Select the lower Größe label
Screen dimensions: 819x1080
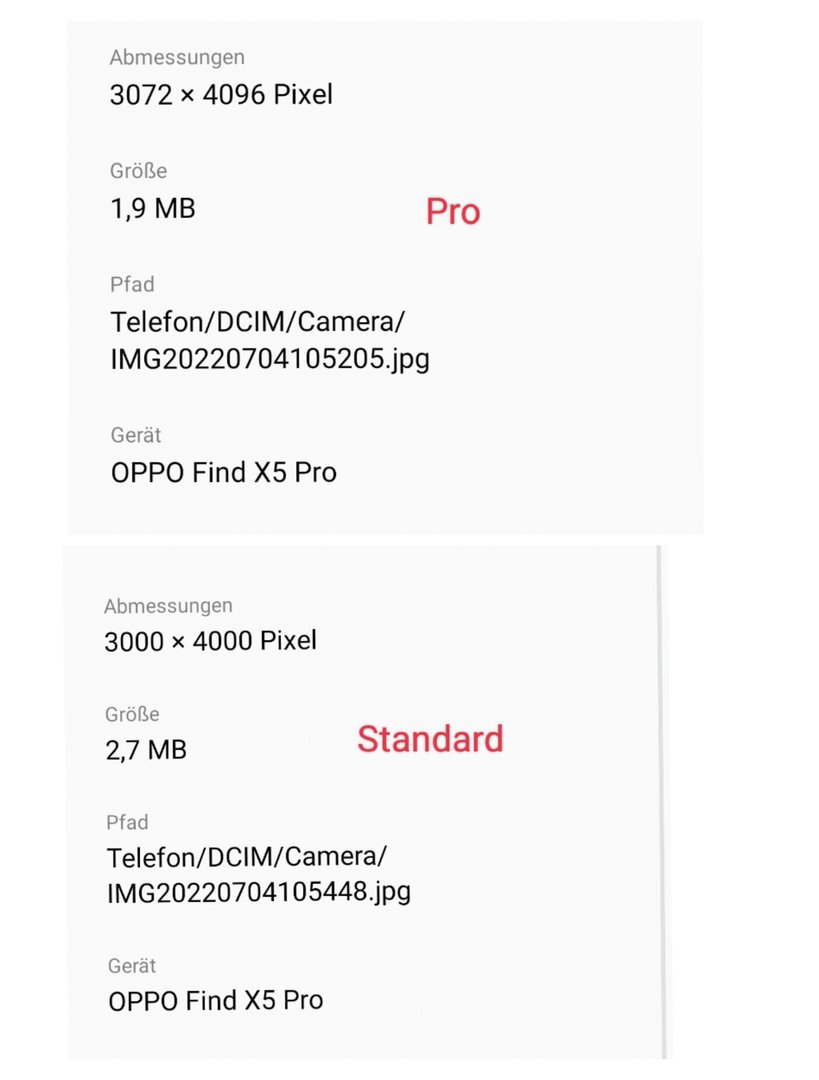coord(132,714)
